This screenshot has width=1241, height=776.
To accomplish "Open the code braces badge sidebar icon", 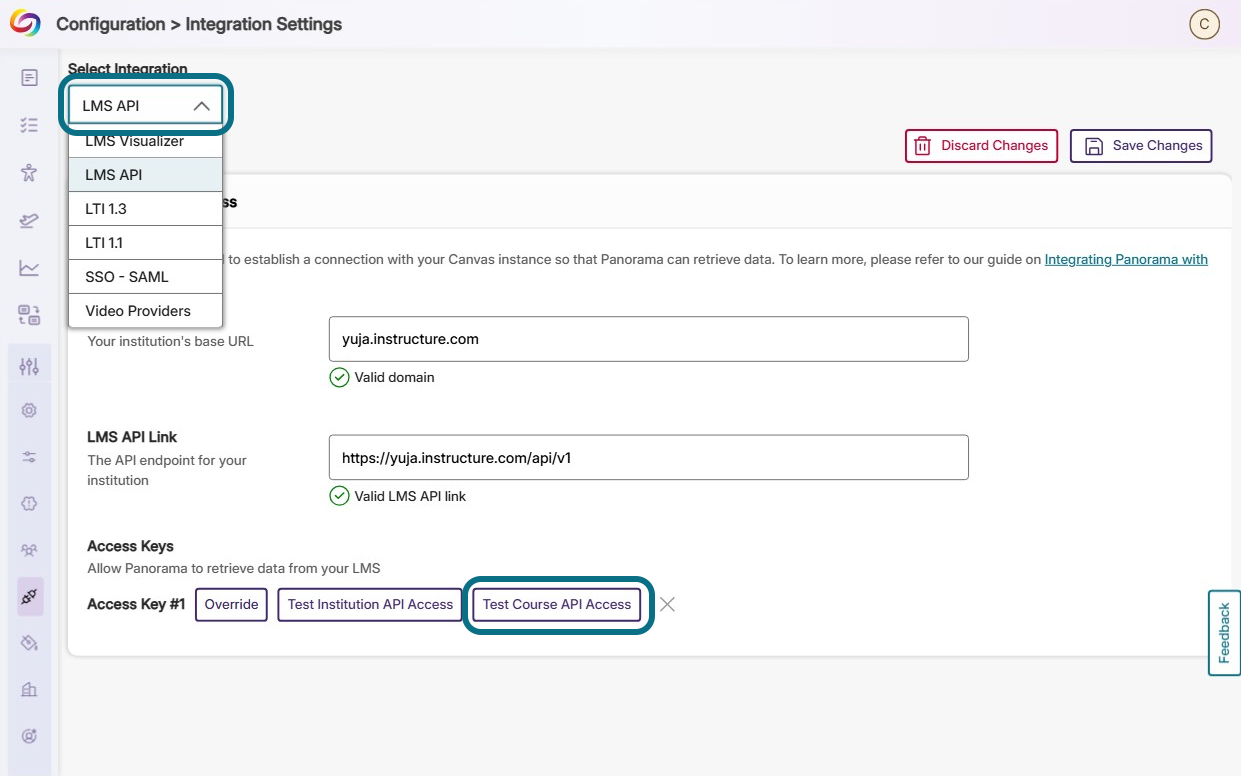I will 29,504.
